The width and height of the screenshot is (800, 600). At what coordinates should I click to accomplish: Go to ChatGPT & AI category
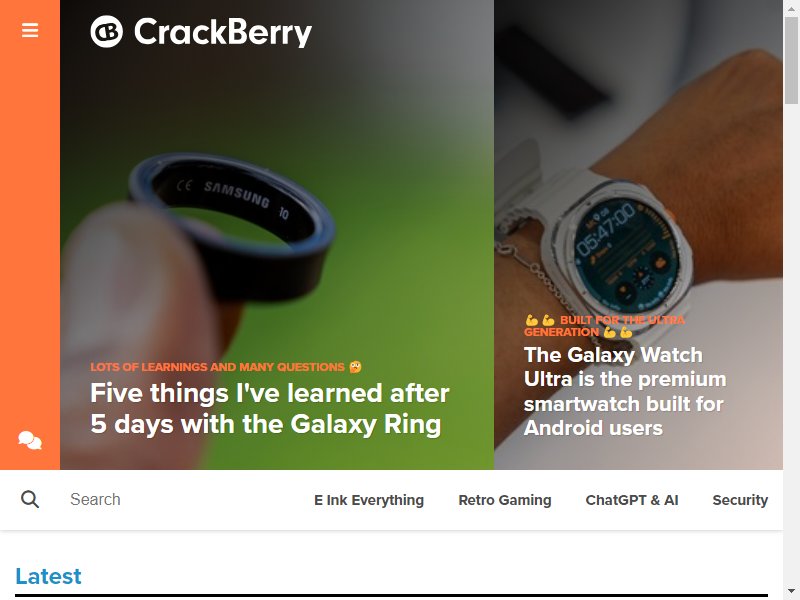coord(632,500)
